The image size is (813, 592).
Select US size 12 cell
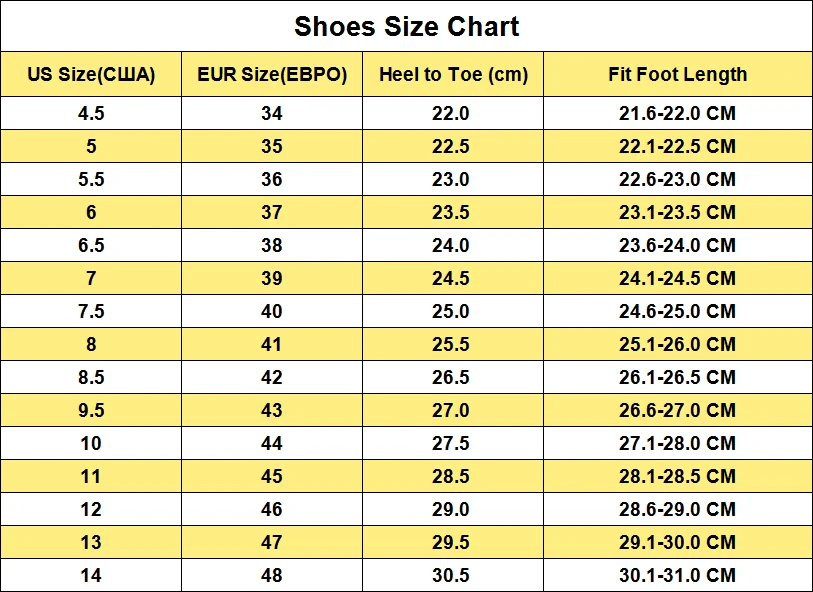[x=91, y=509]
